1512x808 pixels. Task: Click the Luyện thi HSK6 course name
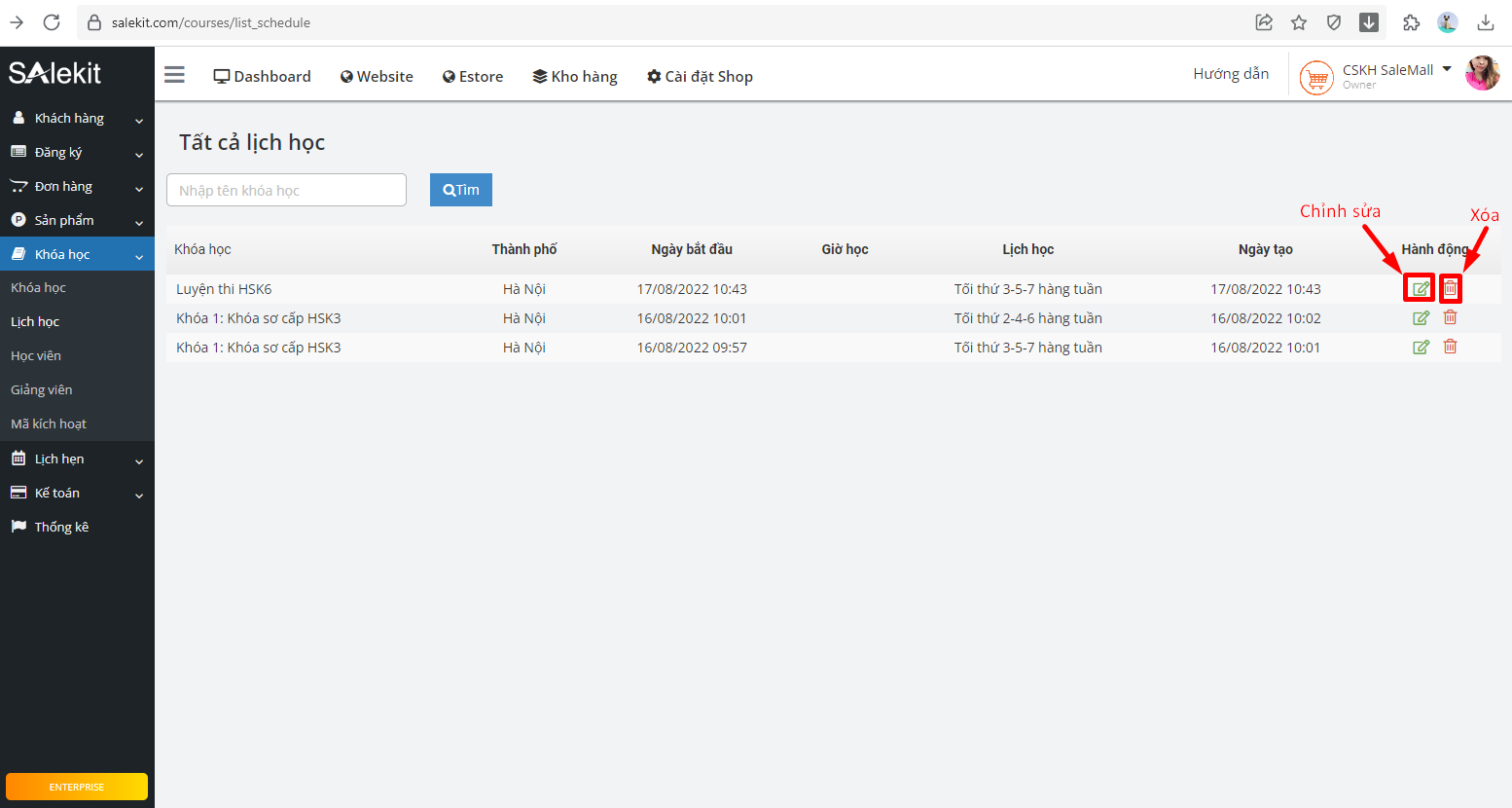tap(224, 289)
